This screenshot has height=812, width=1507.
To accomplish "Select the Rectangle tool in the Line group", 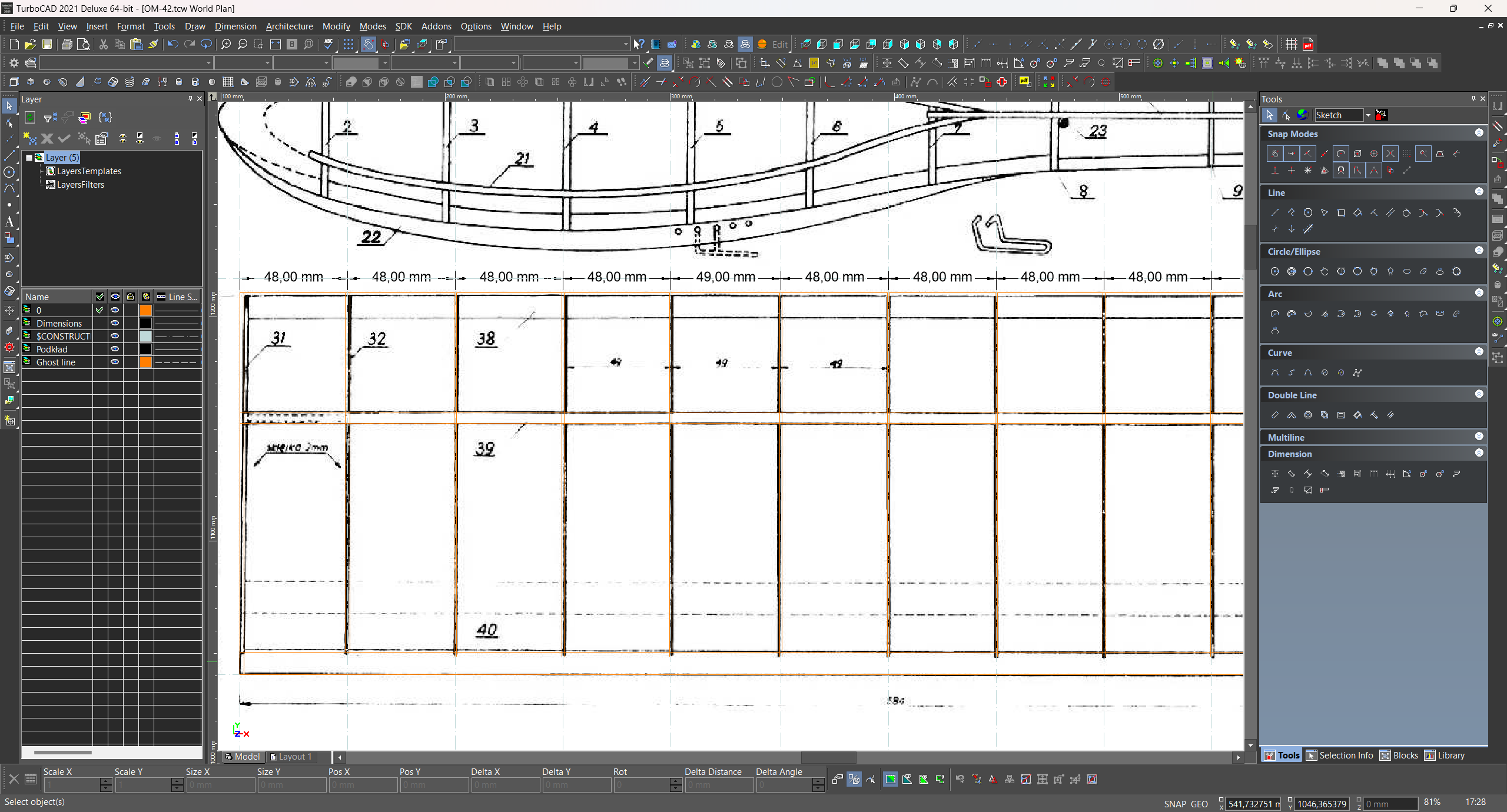I will tap(1341, 213).
